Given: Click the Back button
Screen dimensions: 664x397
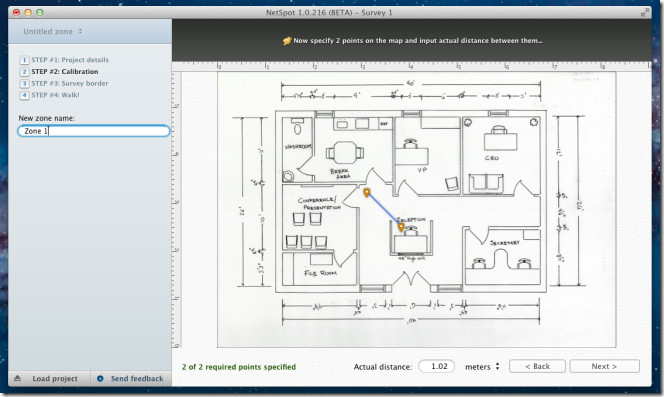Looking at the screenshot, I should click(537, 366).
